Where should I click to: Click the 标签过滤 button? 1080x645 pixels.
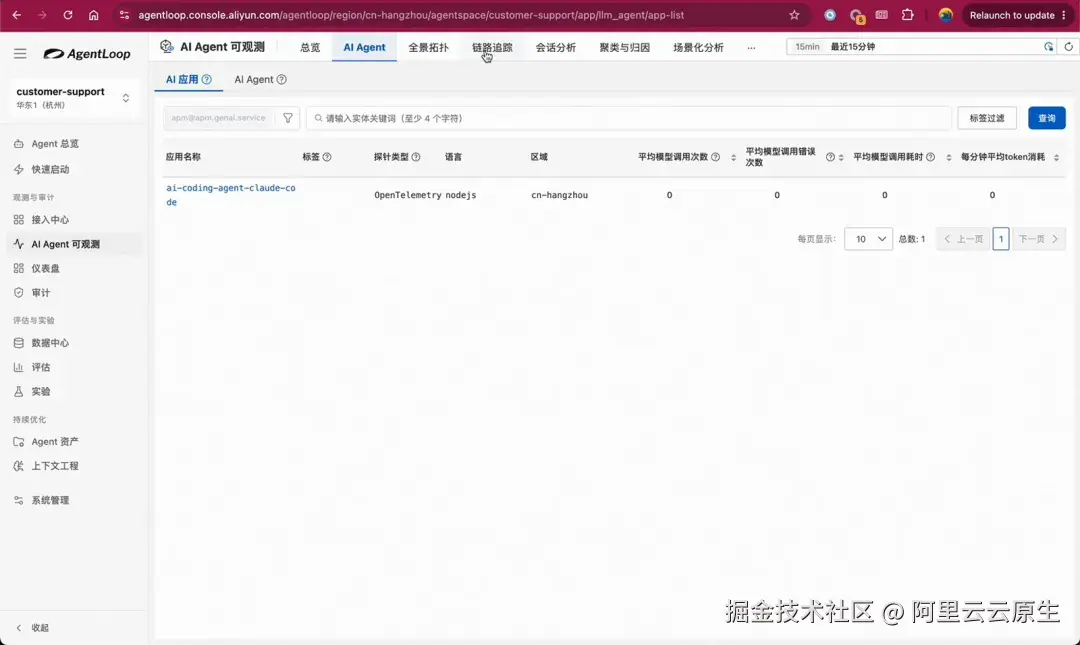click(x=986, y=118)
